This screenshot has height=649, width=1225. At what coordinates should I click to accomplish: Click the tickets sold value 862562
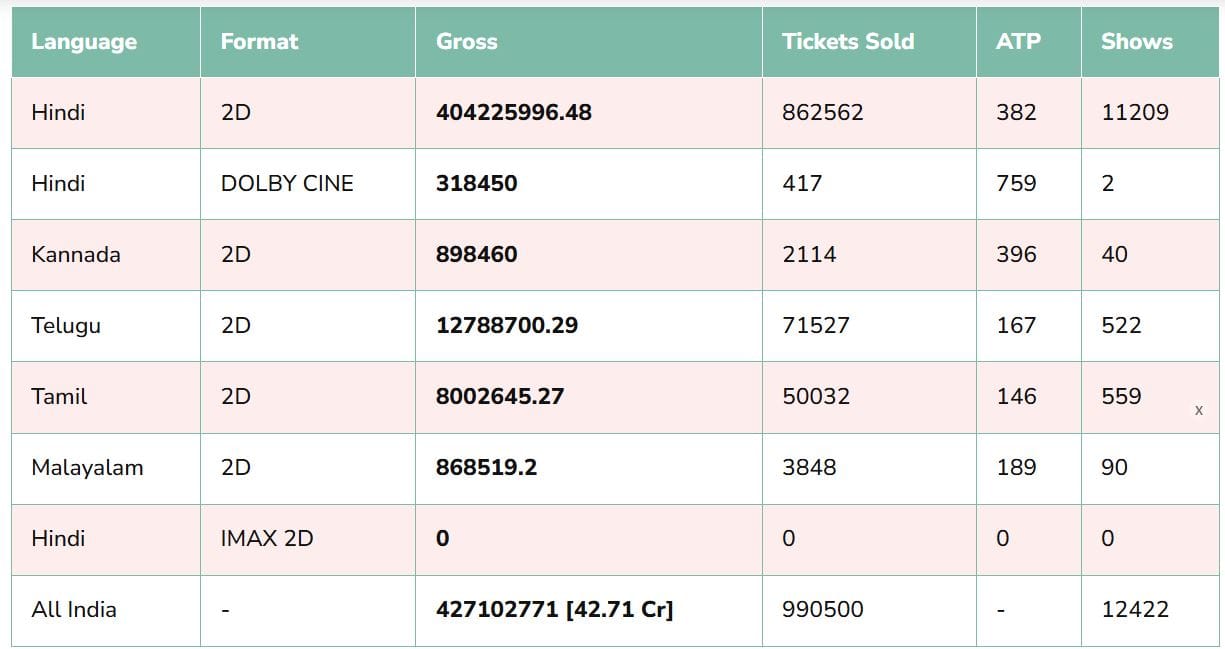click(822, 113)
